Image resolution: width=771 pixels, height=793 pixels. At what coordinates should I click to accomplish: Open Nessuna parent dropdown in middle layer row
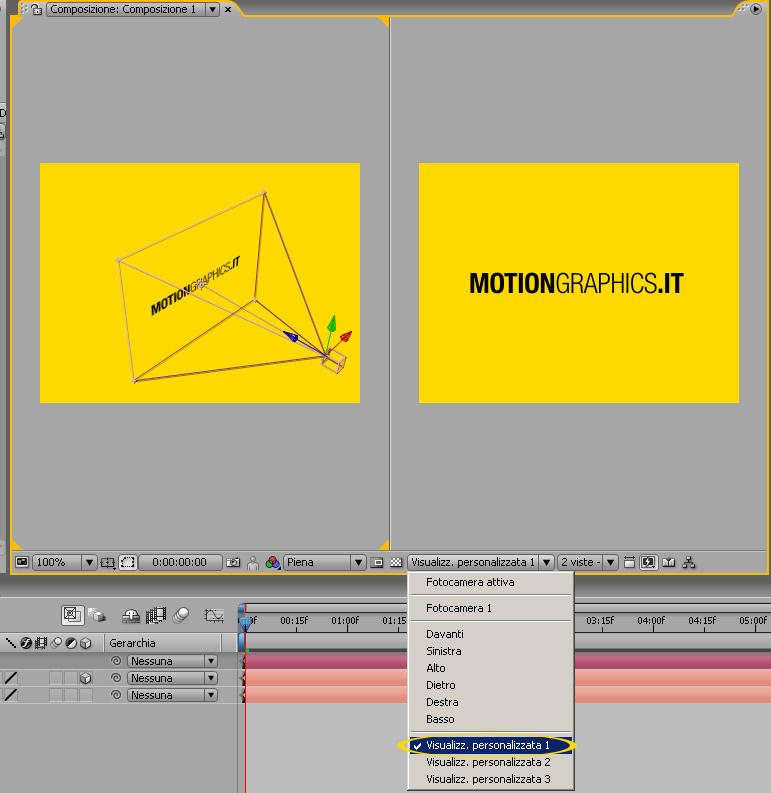(x=172, y=678)
